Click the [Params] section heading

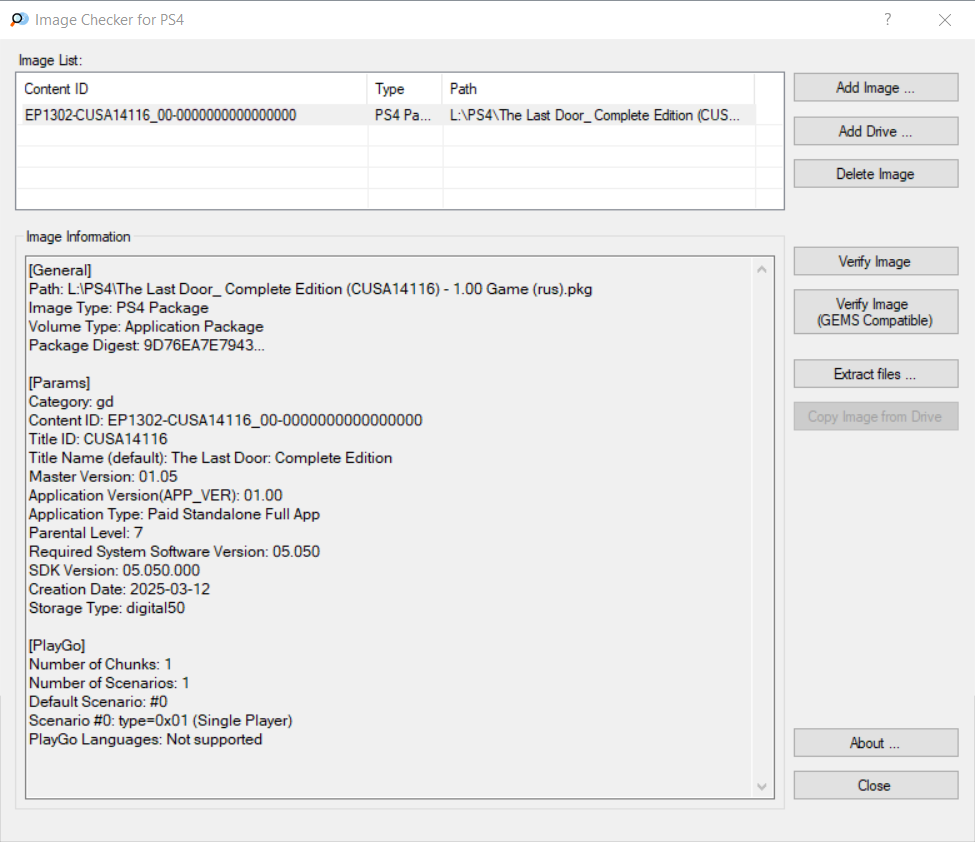click(60, 382)
